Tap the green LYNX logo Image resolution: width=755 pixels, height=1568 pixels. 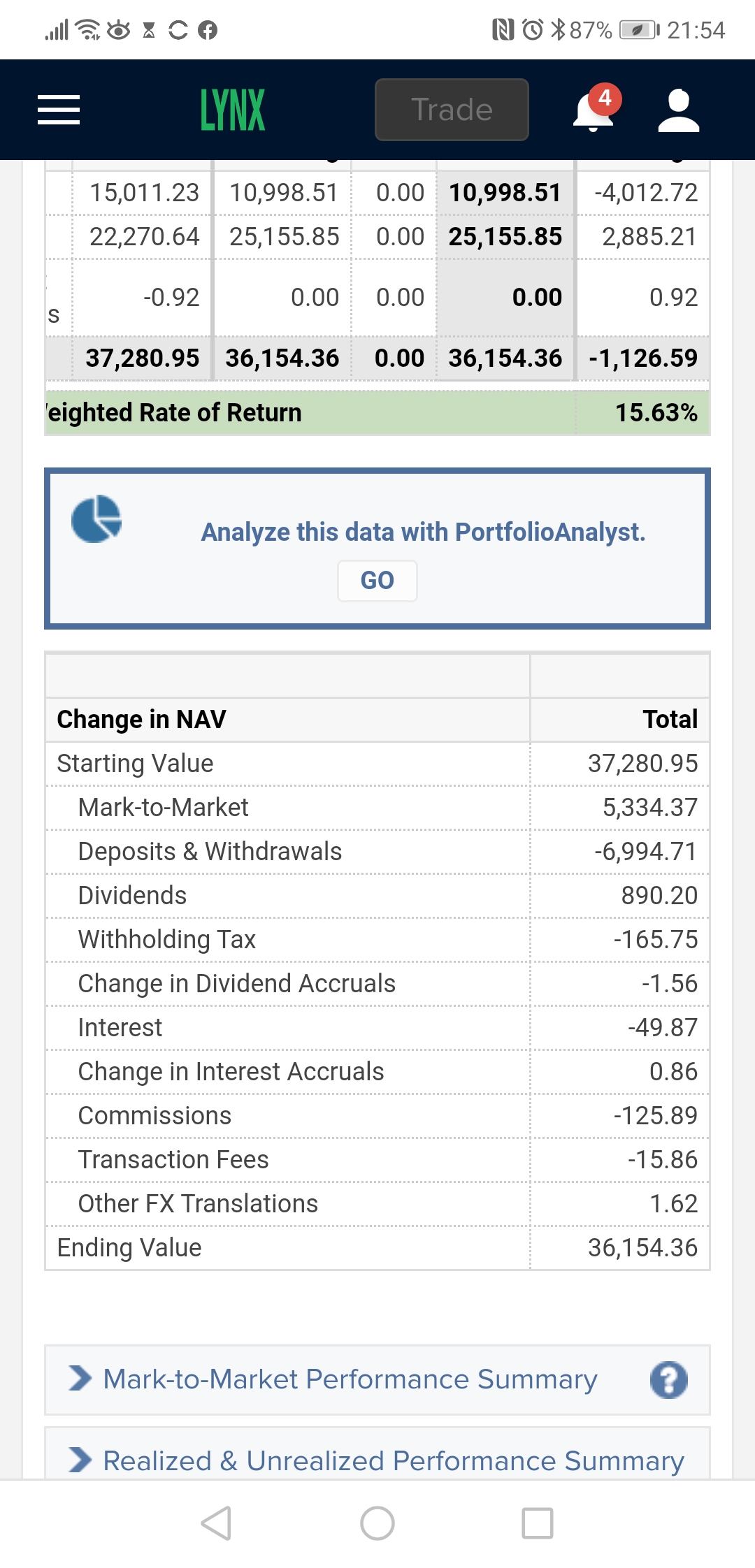coord(233,110)
